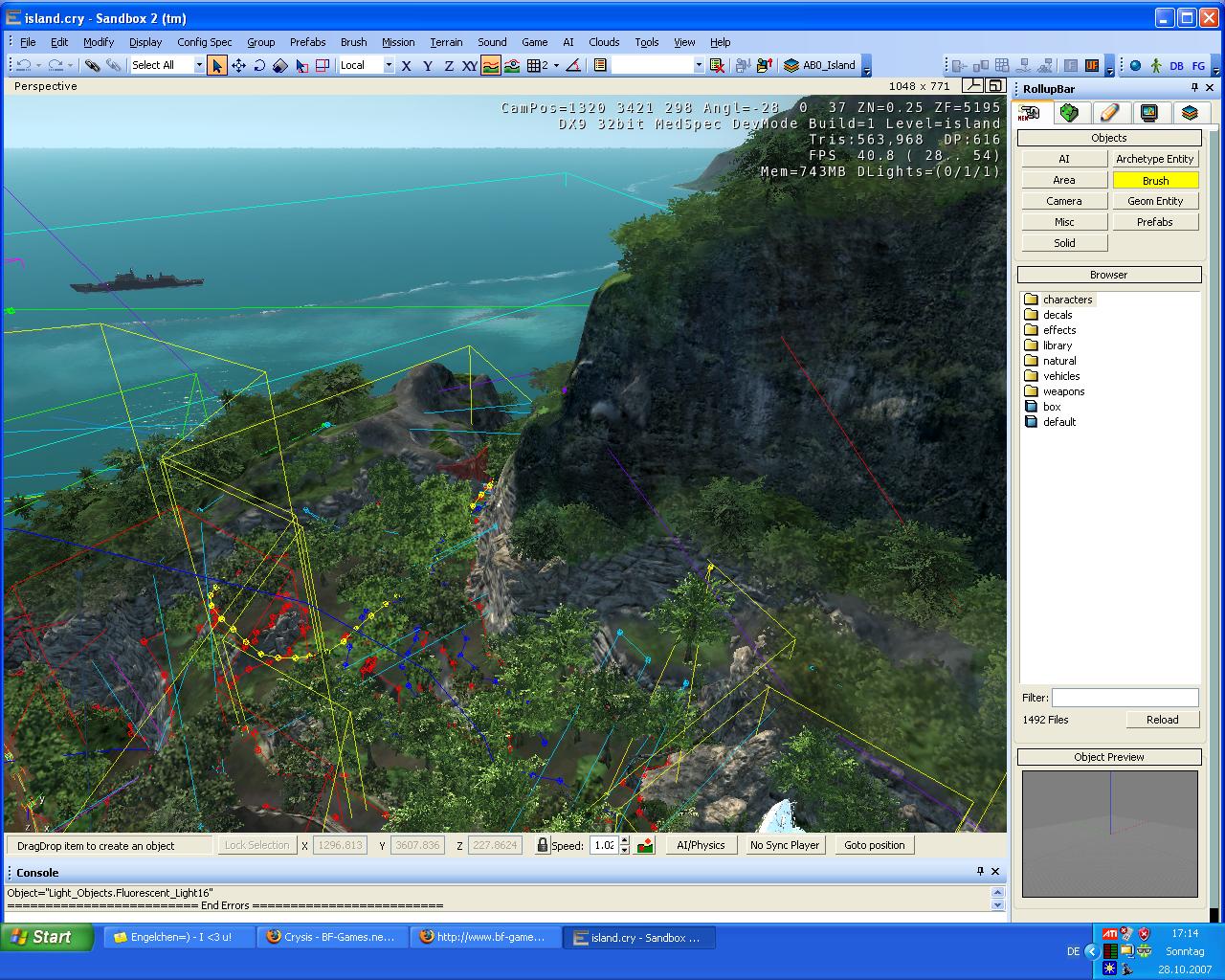Click the Undo arrow in the toolbar
The width and height of the screenshot is (1225, 980).
tap(24, 65)
